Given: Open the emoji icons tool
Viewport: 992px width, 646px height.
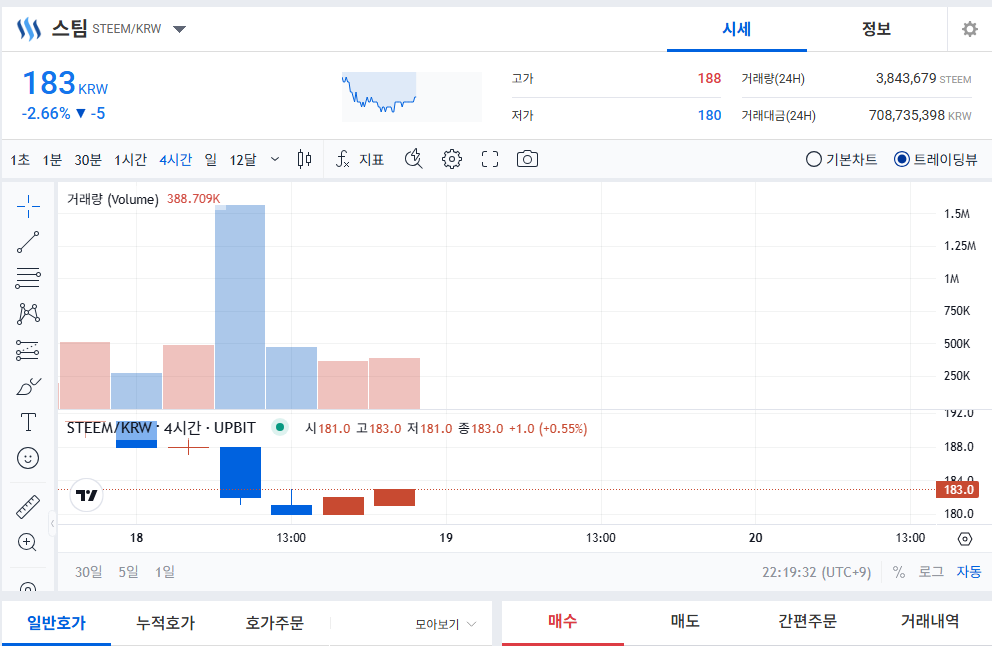Looking at the screenshot, I should pos(28,458).
